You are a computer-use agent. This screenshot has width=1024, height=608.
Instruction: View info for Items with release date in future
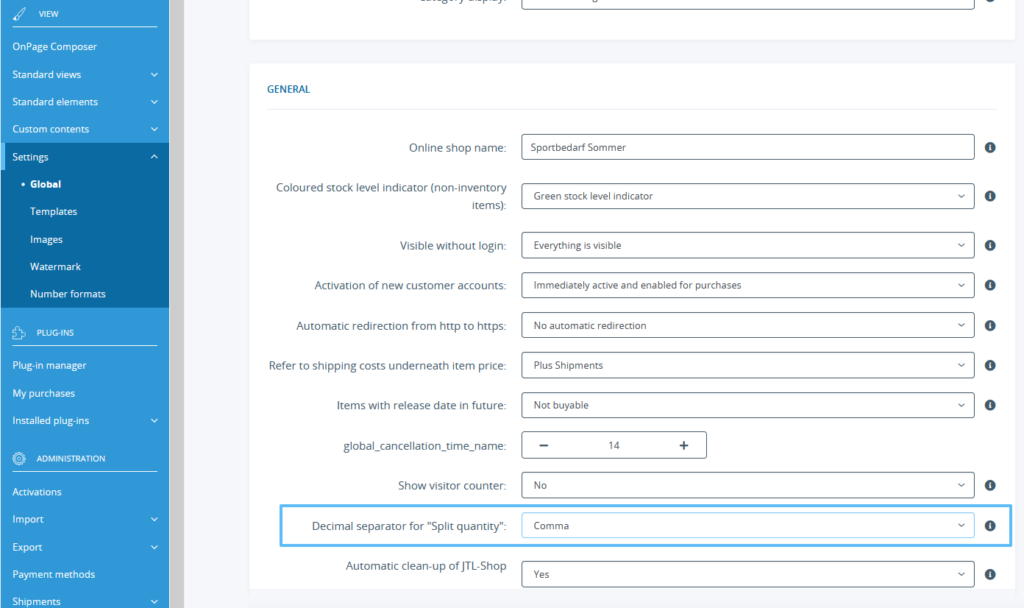point(990,405)
